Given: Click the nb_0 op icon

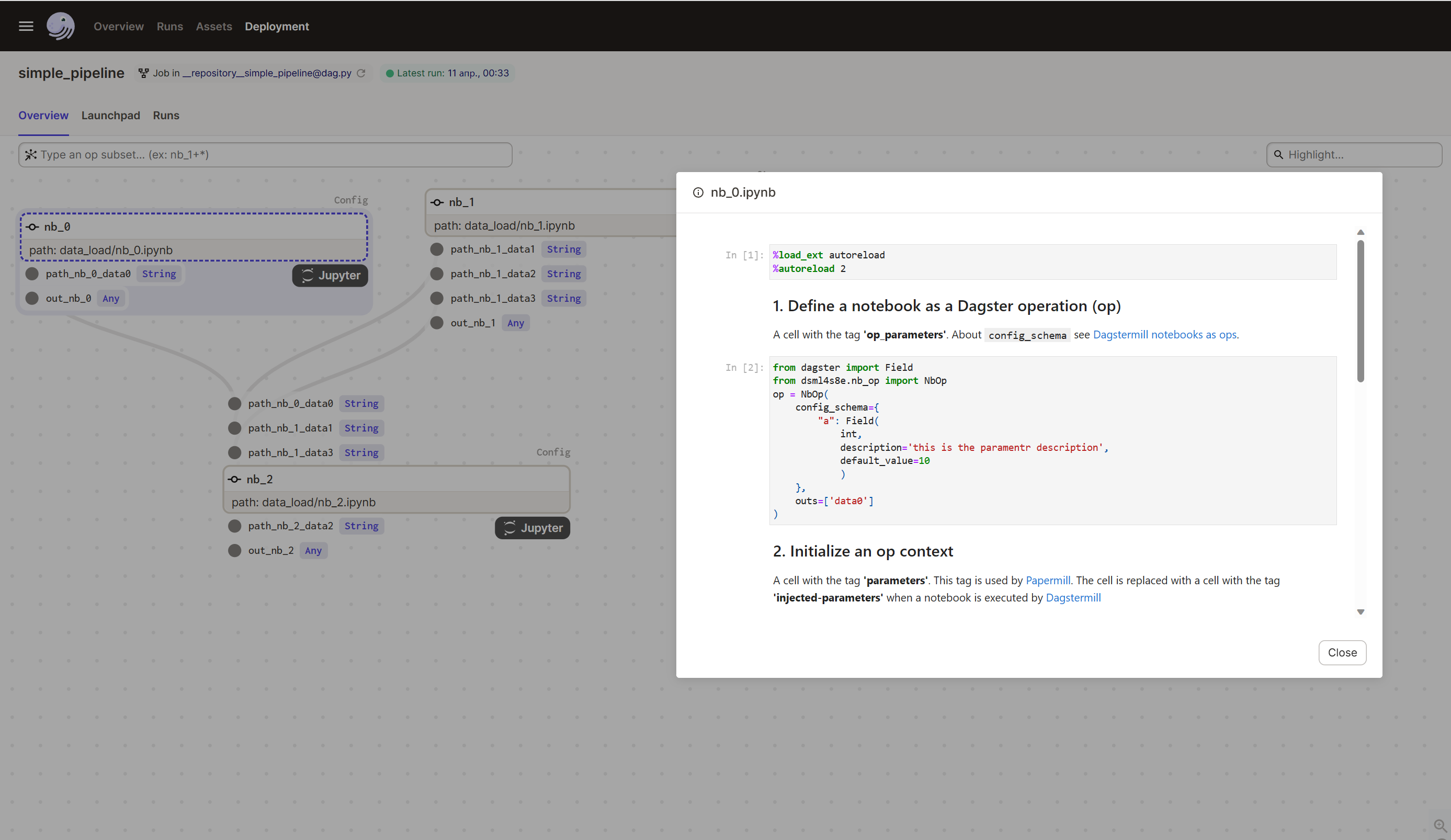Looking at the screenshot, I should tap(33, 227).
